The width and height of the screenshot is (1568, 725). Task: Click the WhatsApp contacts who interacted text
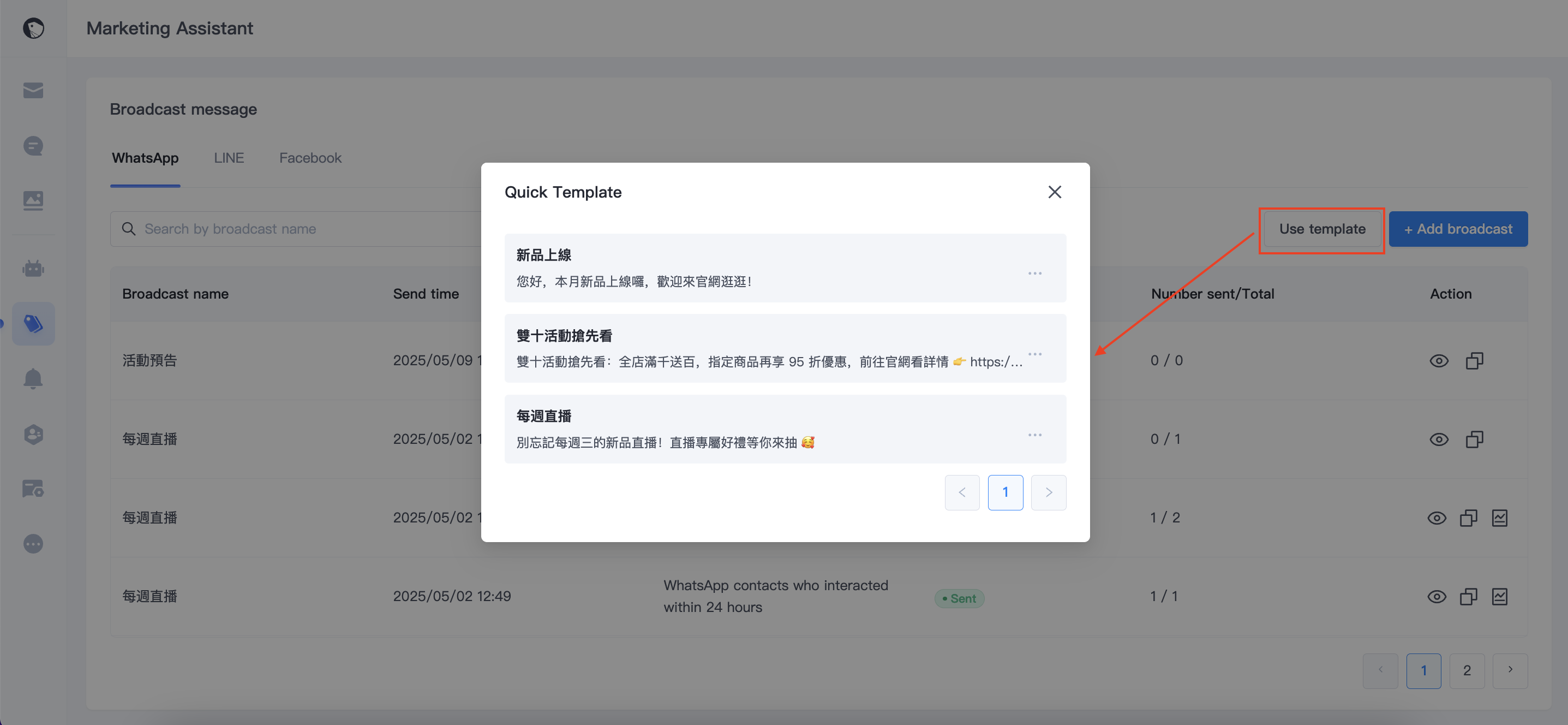pos(775,597)
